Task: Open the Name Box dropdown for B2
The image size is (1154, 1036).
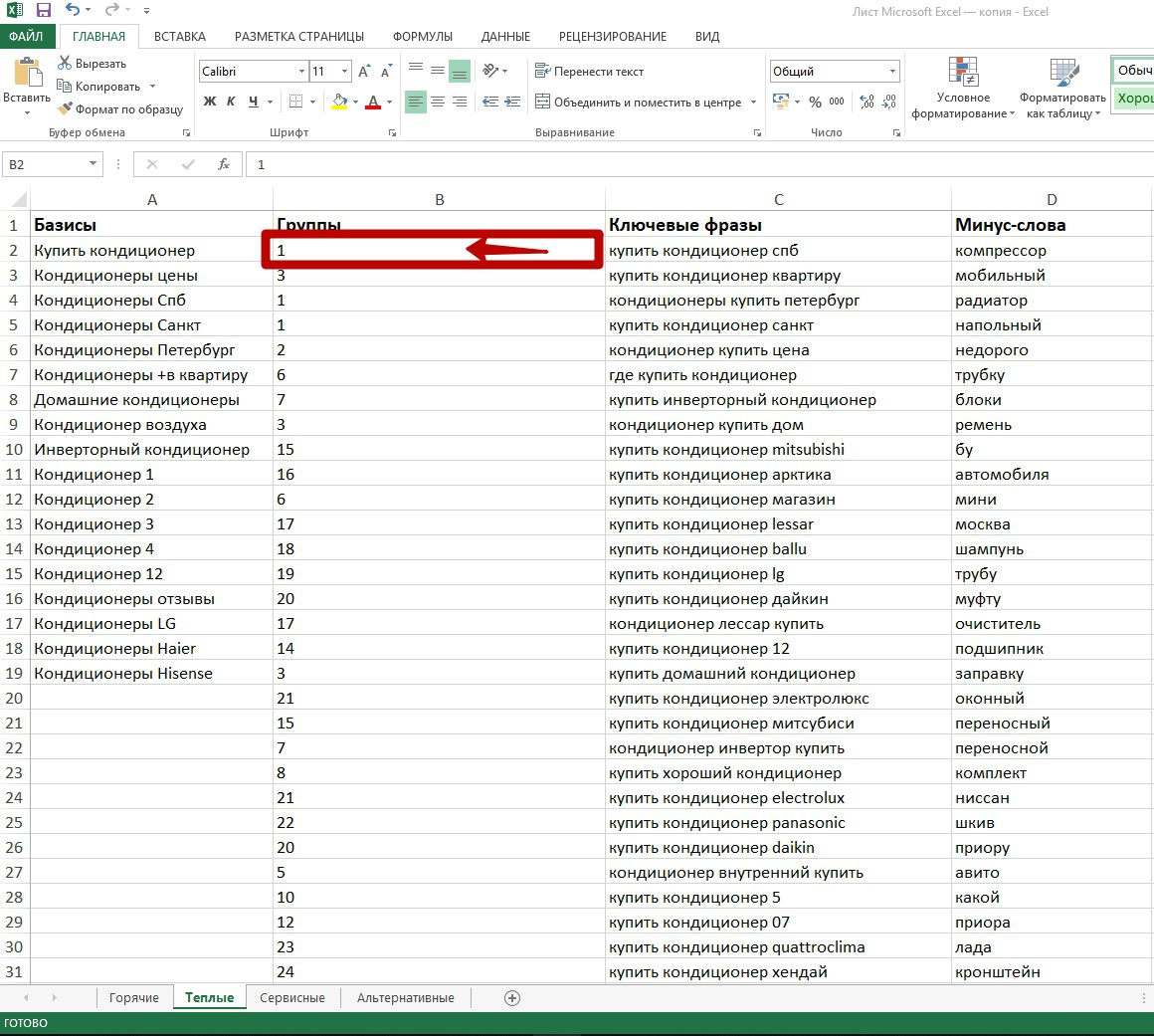Action: tap(93, 163)
